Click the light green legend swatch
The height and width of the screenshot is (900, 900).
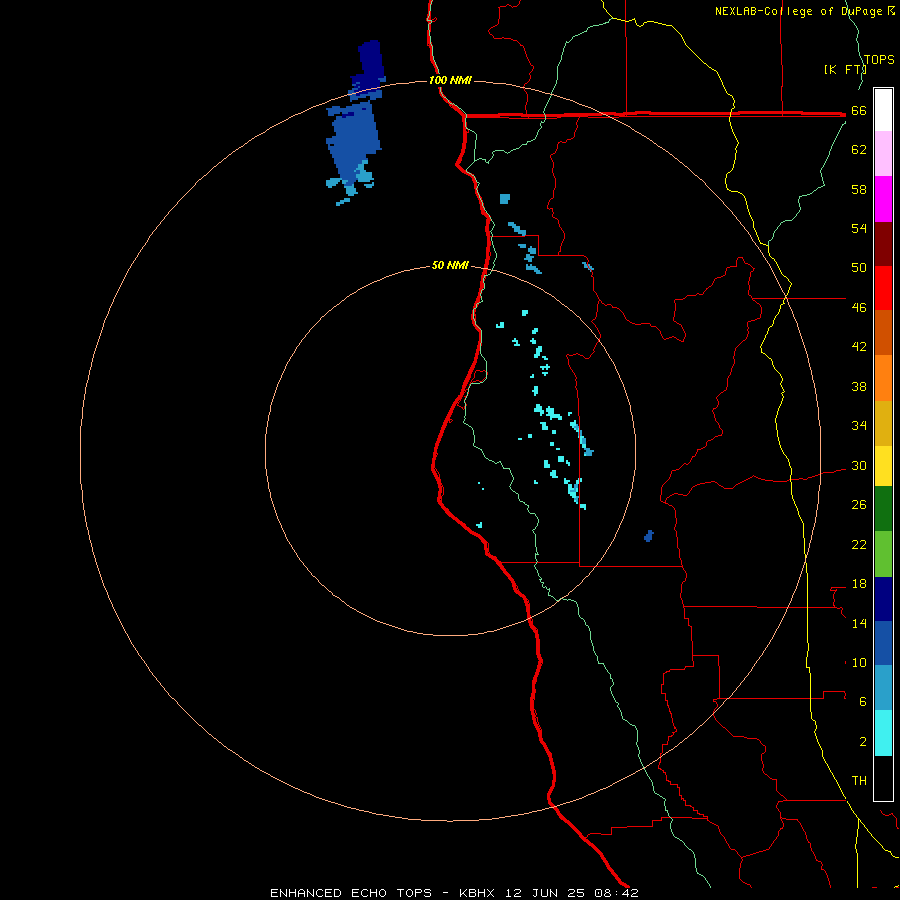tap(883, 554)
